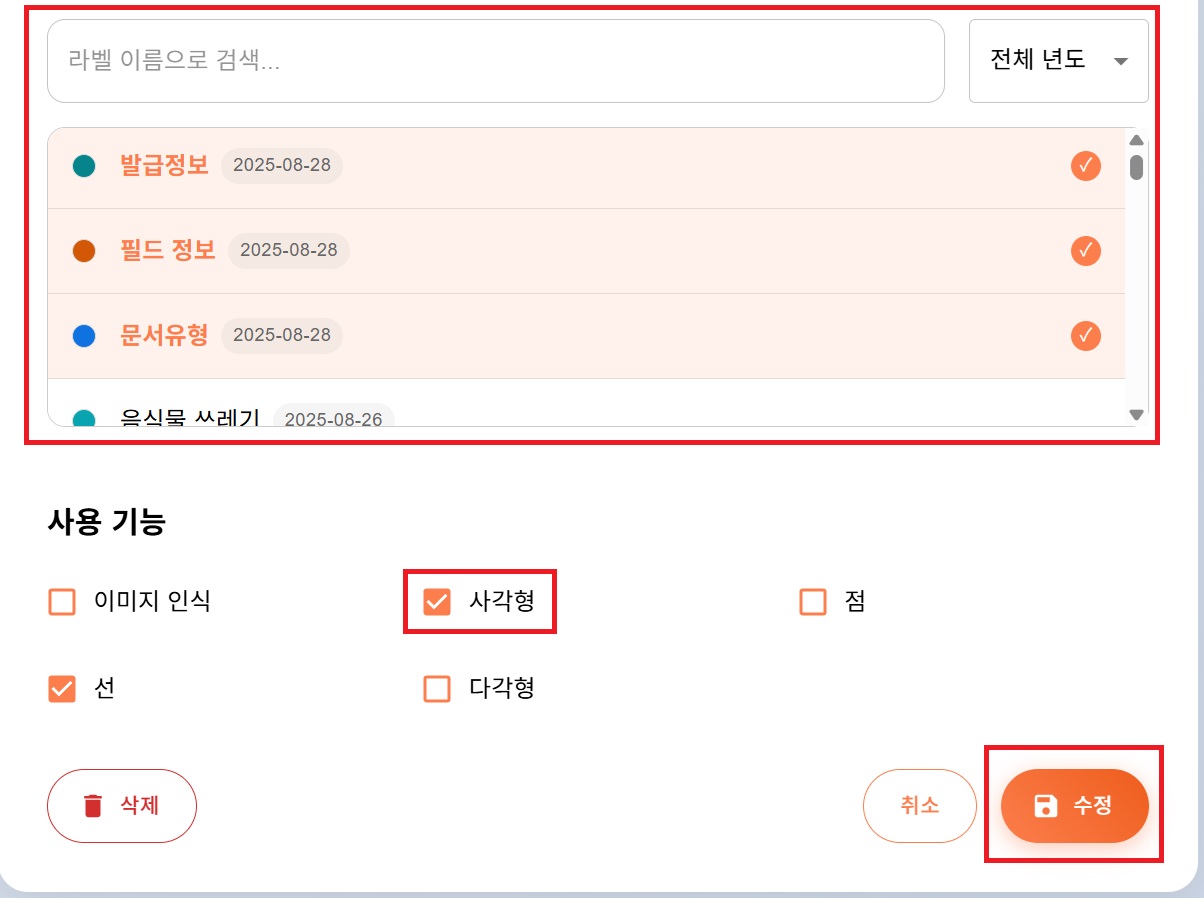This screenshot has width=1204, height=898.
Task: Select the 필드 정보 label name
Action: (168, 250)
